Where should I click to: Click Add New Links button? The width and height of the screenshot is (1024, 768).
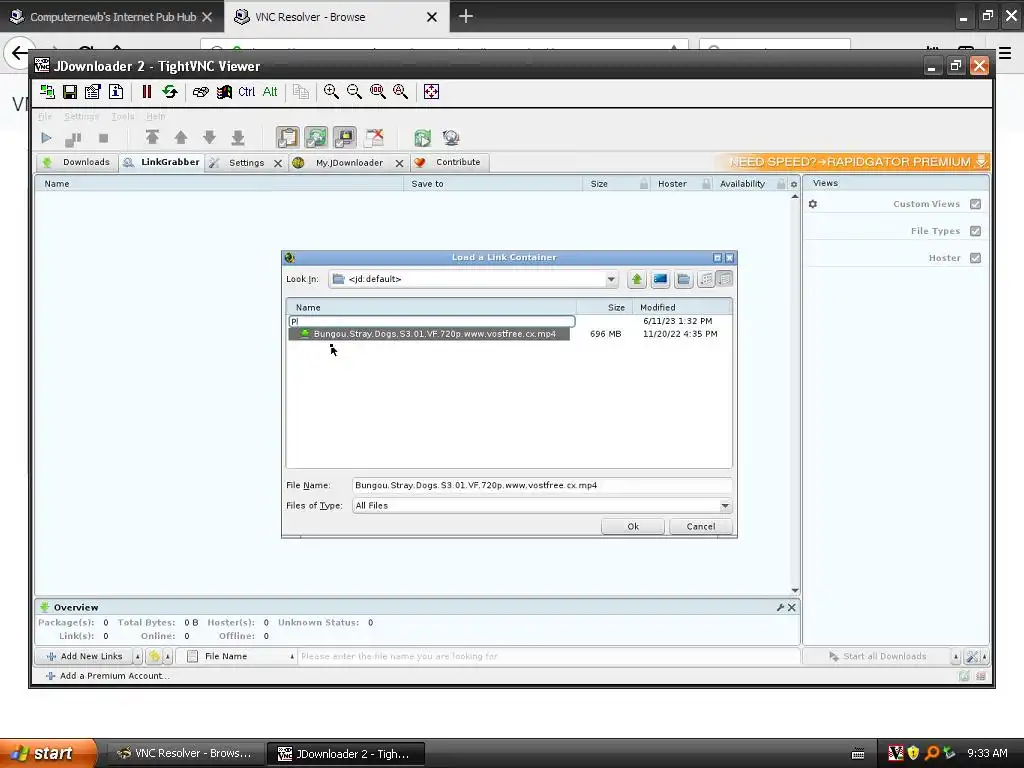click(85, 656)
